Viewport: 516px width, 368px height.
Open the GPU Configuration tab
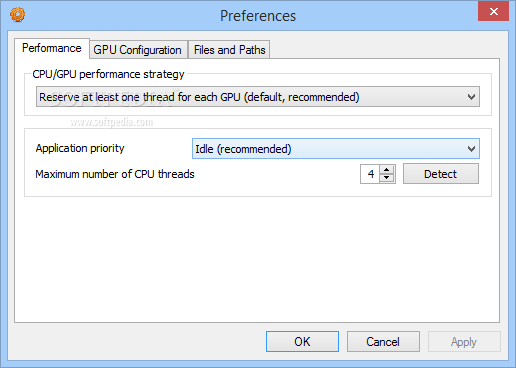tap(137, 50)
